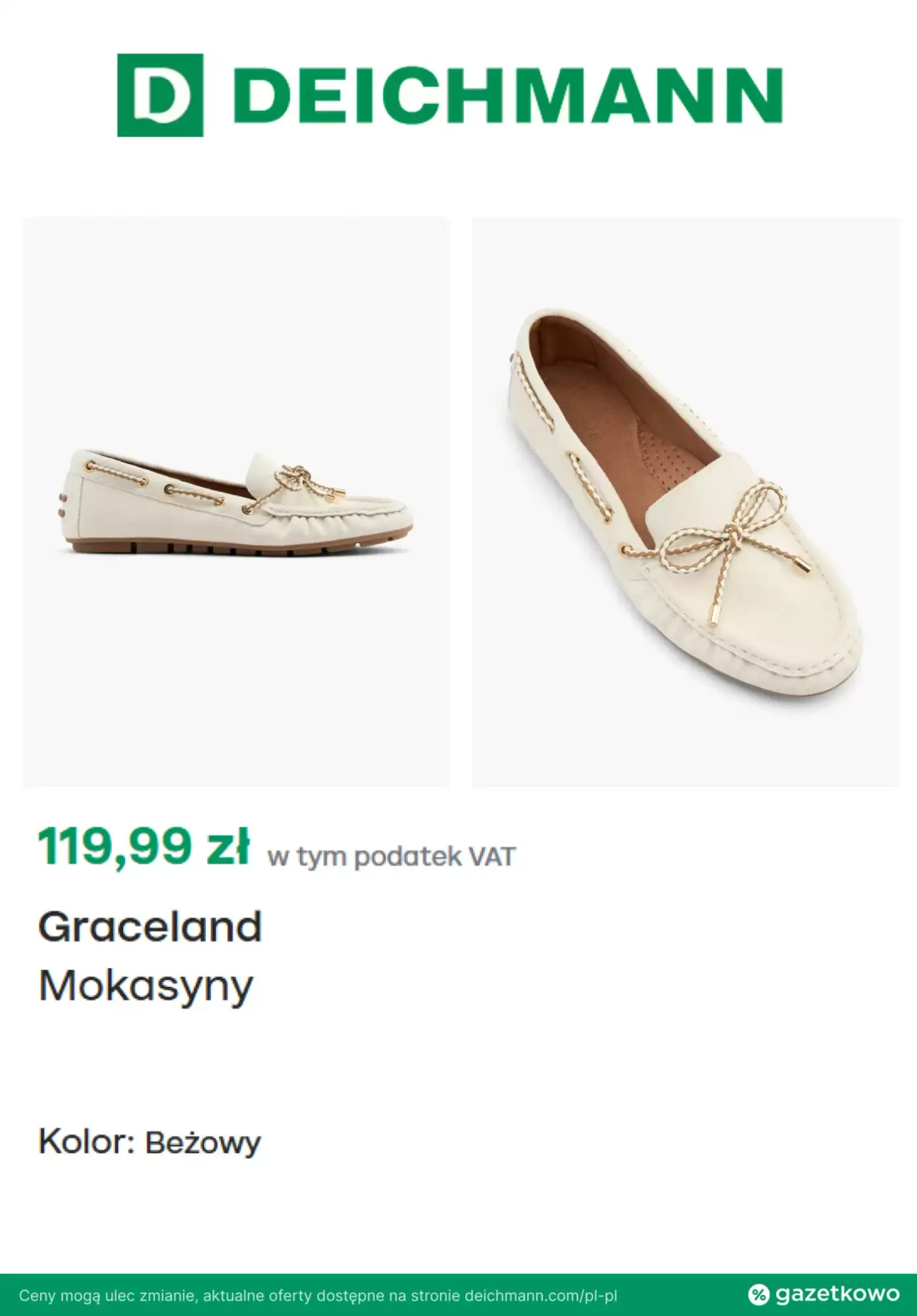Click the 'Kolor:' label
Image resolution: width=917 pixels, height=1316 pixels.
86,1142
